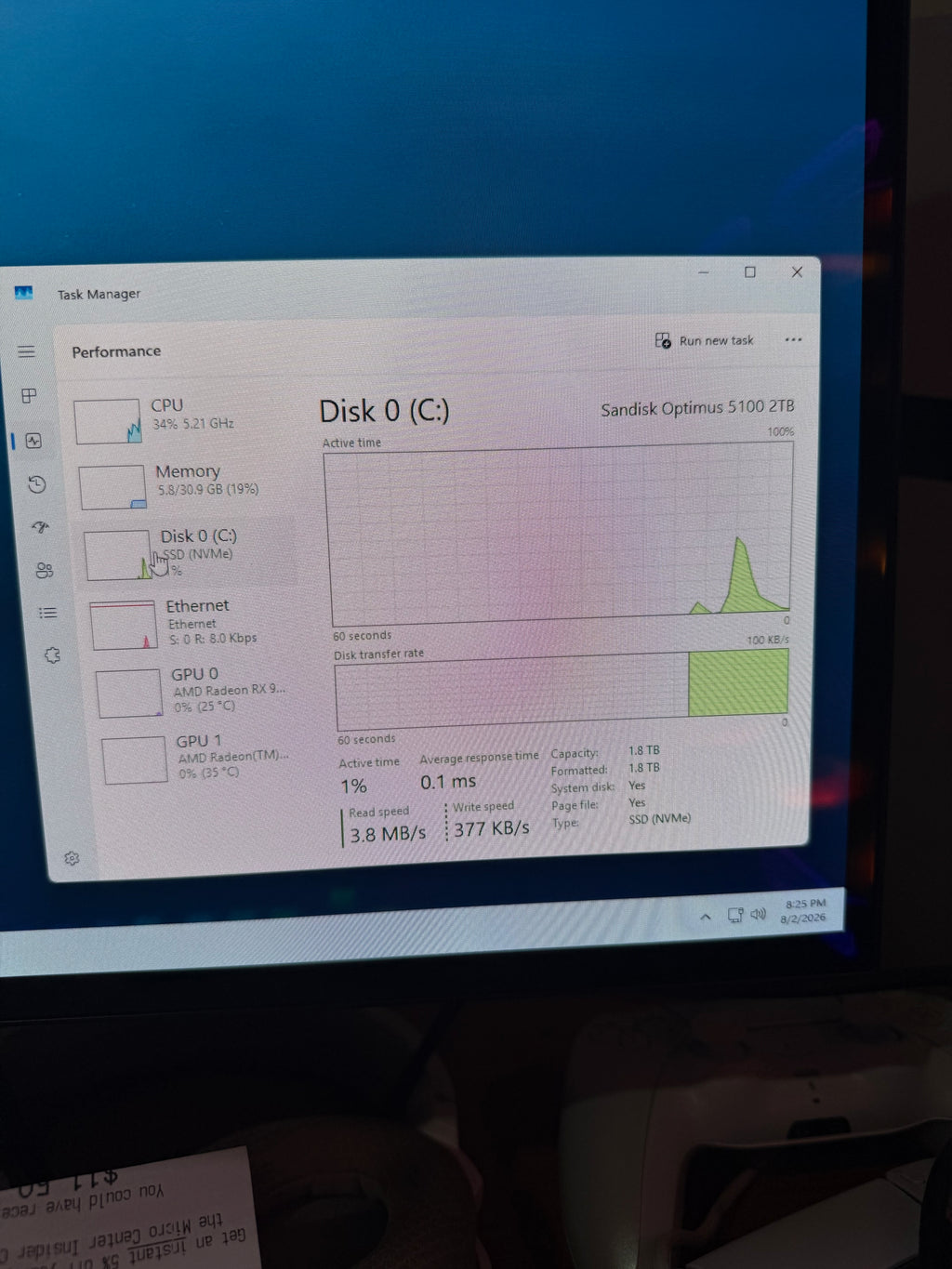Image resolution: width=952 pixels, height=1269 pixels.
Task: Open the Startup apps page icon
Action: click(x=40, y=527)
